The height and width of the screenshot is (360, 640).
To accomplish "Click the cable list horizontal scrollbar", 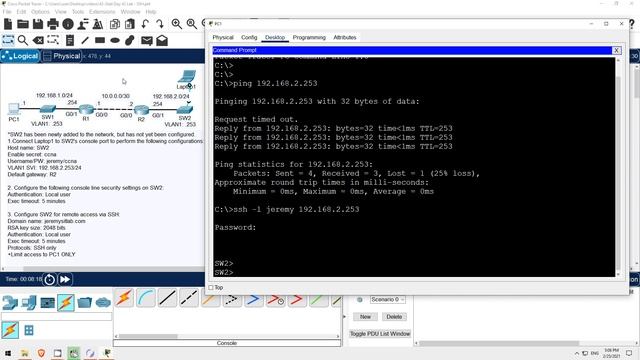I will click(227, 336).
